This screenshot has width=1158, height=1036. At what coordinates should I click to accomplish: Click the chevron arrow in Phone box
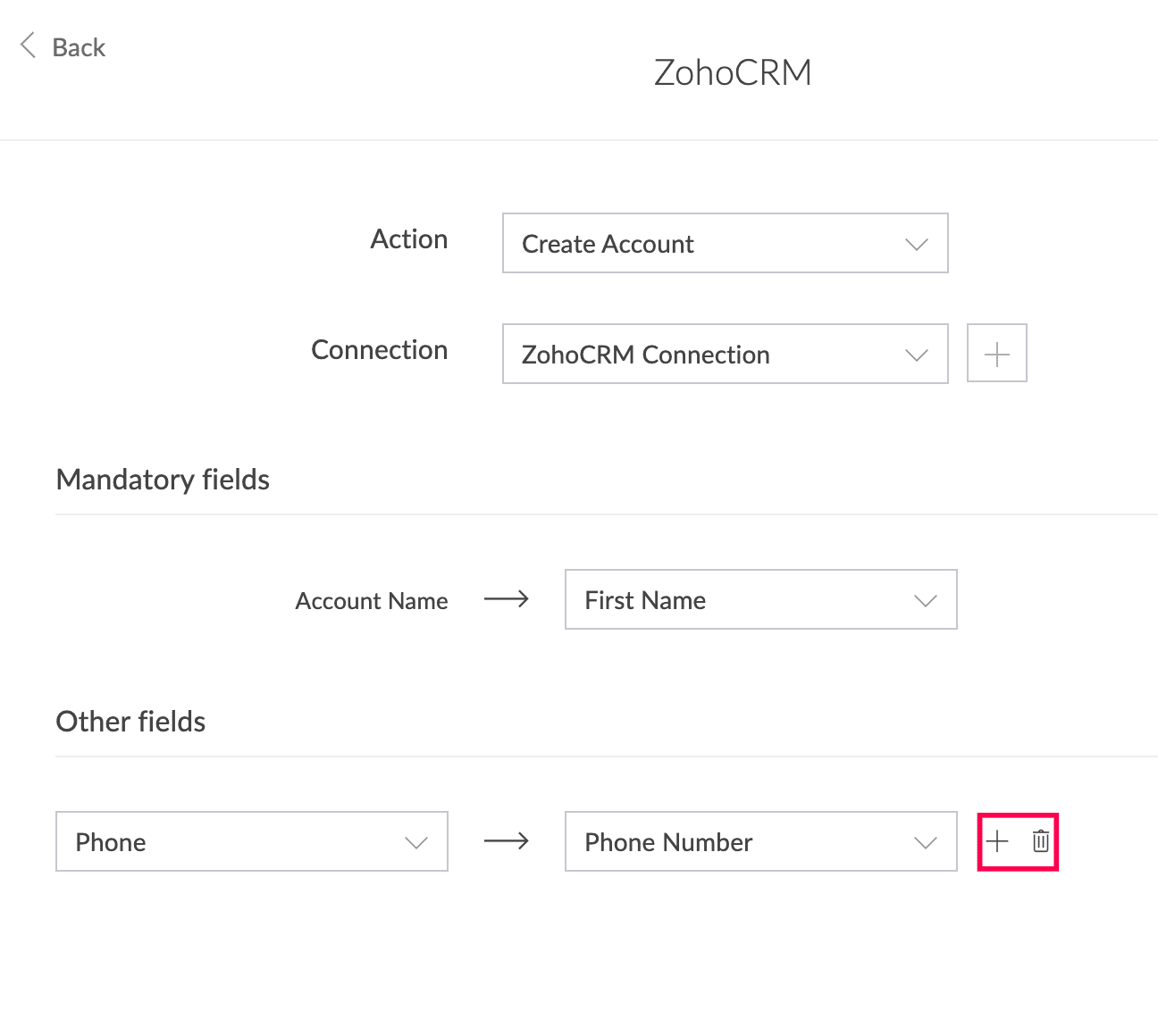tap(416, 842)
